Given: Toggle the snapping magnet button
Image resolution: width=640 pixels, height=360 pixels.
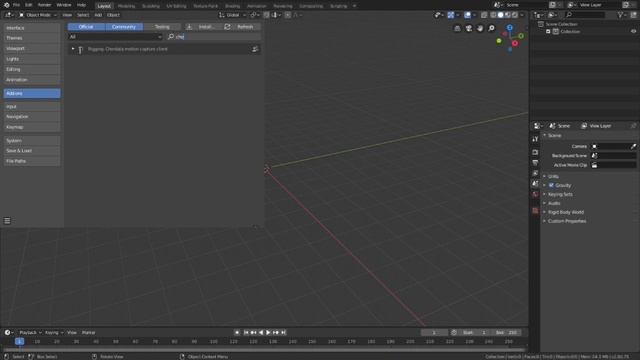Looking at the screenshot, I should point(267,15).
